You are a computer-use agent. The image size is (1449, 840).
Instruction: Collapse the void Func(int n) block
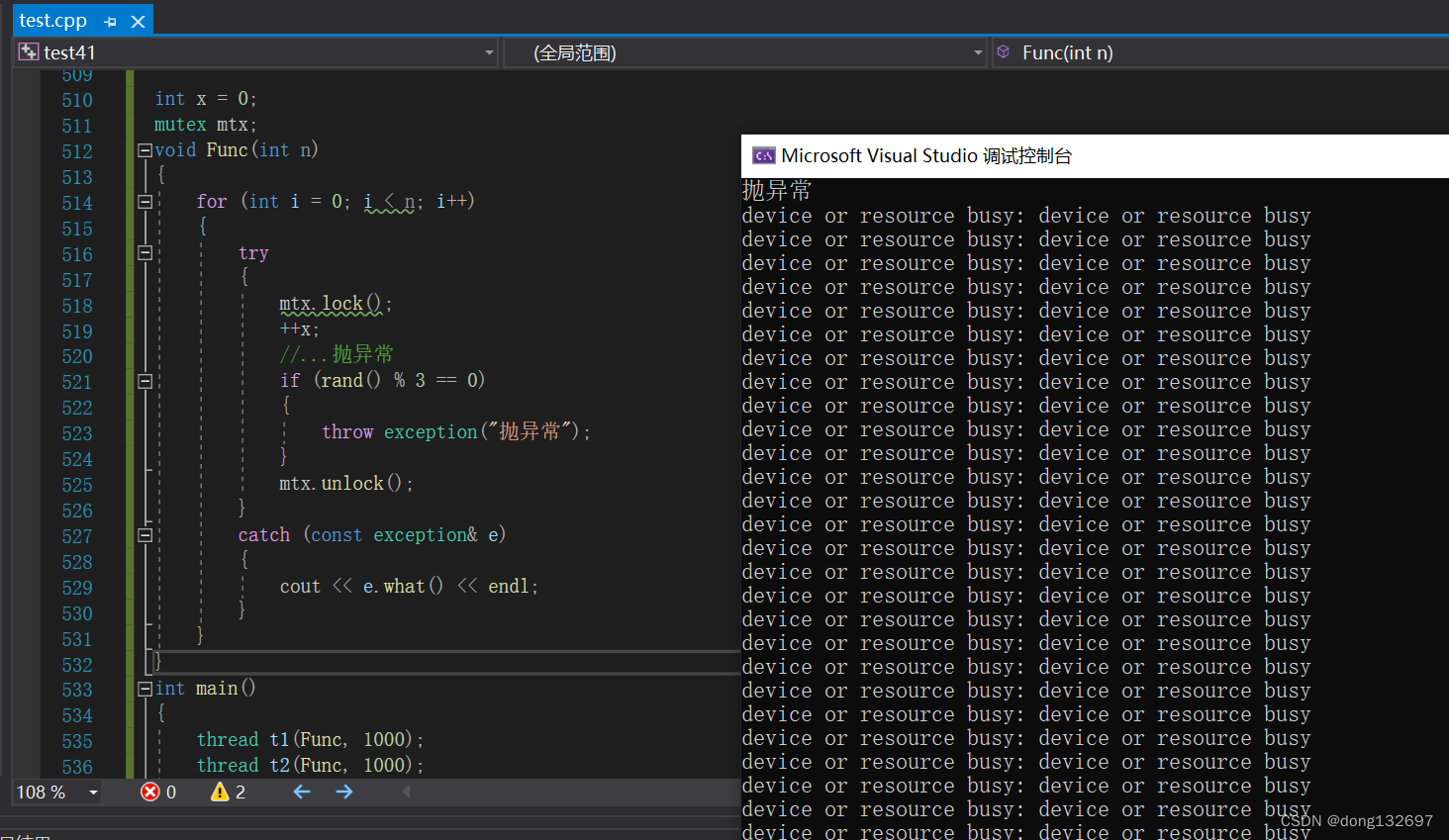(145, 150)
